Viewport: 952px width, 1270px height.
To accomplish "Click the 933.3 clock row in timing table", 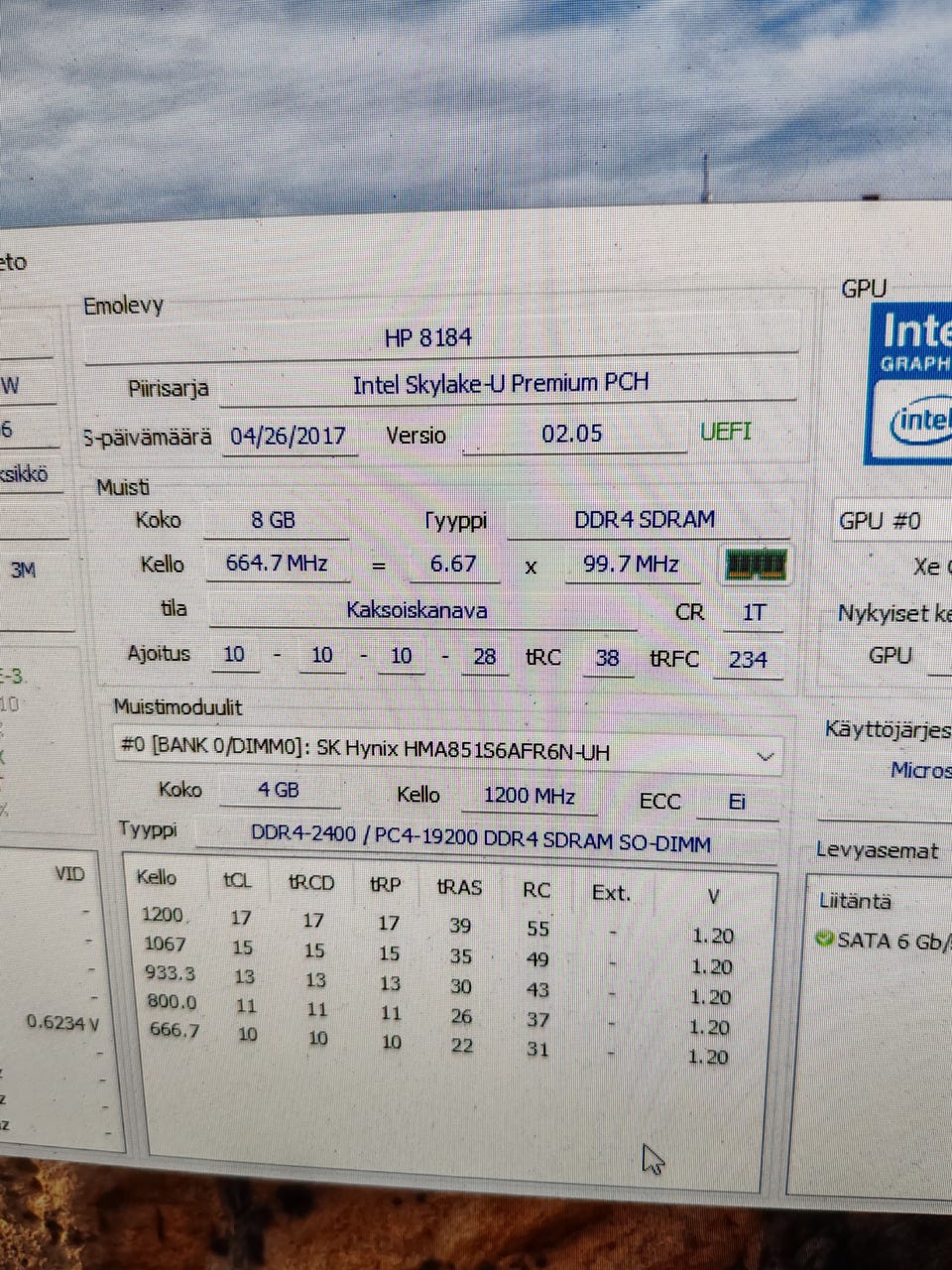I will pyautogui.click(x=436, y=983).
